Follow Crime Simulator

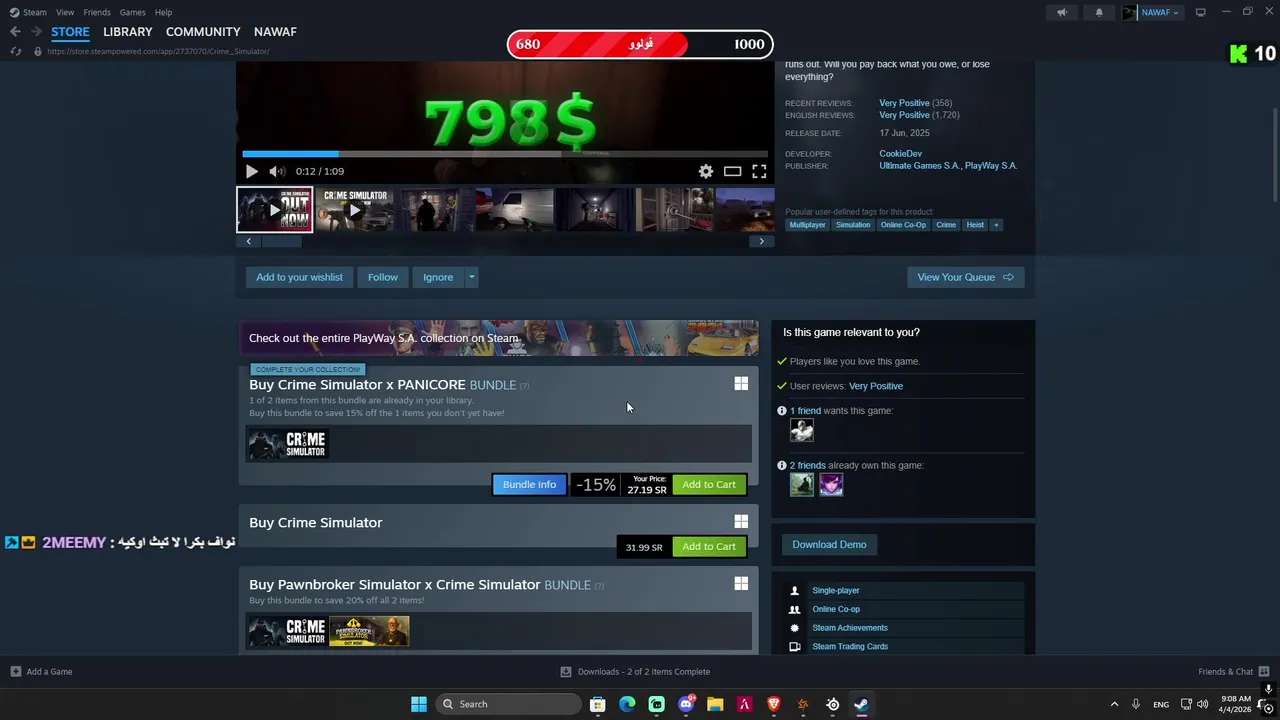click(x=383, y=277)
